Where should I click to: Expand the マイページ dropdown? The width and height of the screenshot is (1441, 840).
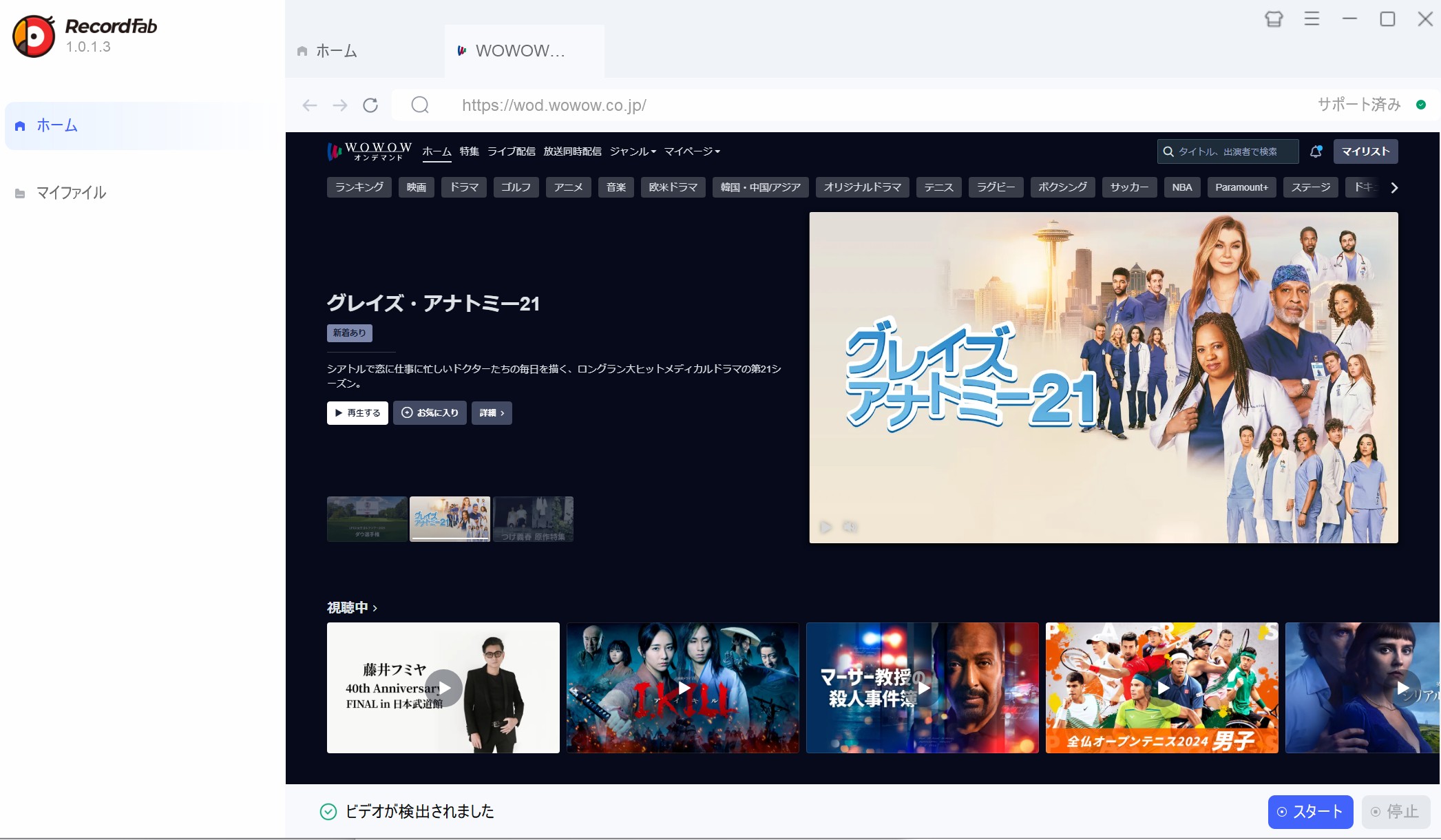tap(692, 151)
